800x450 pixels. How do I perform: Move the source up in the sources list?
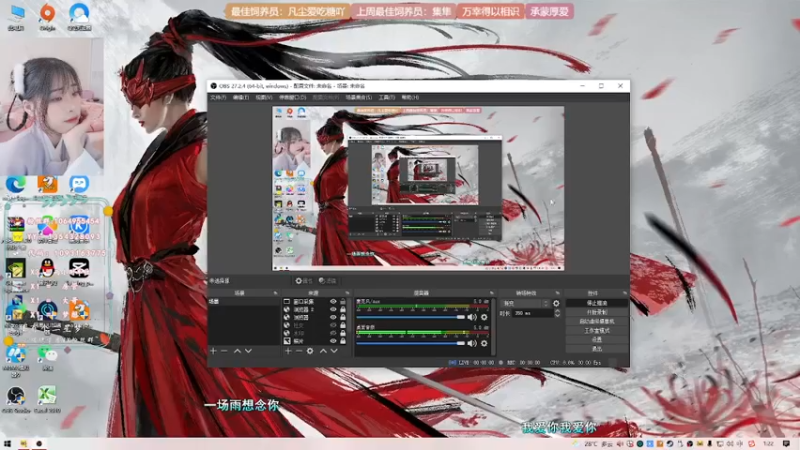pyautogui.click(x=323, y=351)
